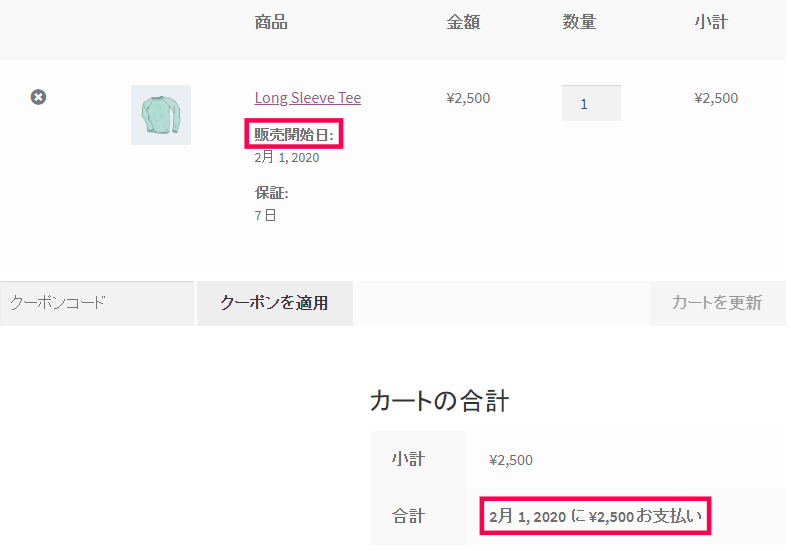Click the 小計 column header
Screen dimensions: 791x551
(711, 22)
